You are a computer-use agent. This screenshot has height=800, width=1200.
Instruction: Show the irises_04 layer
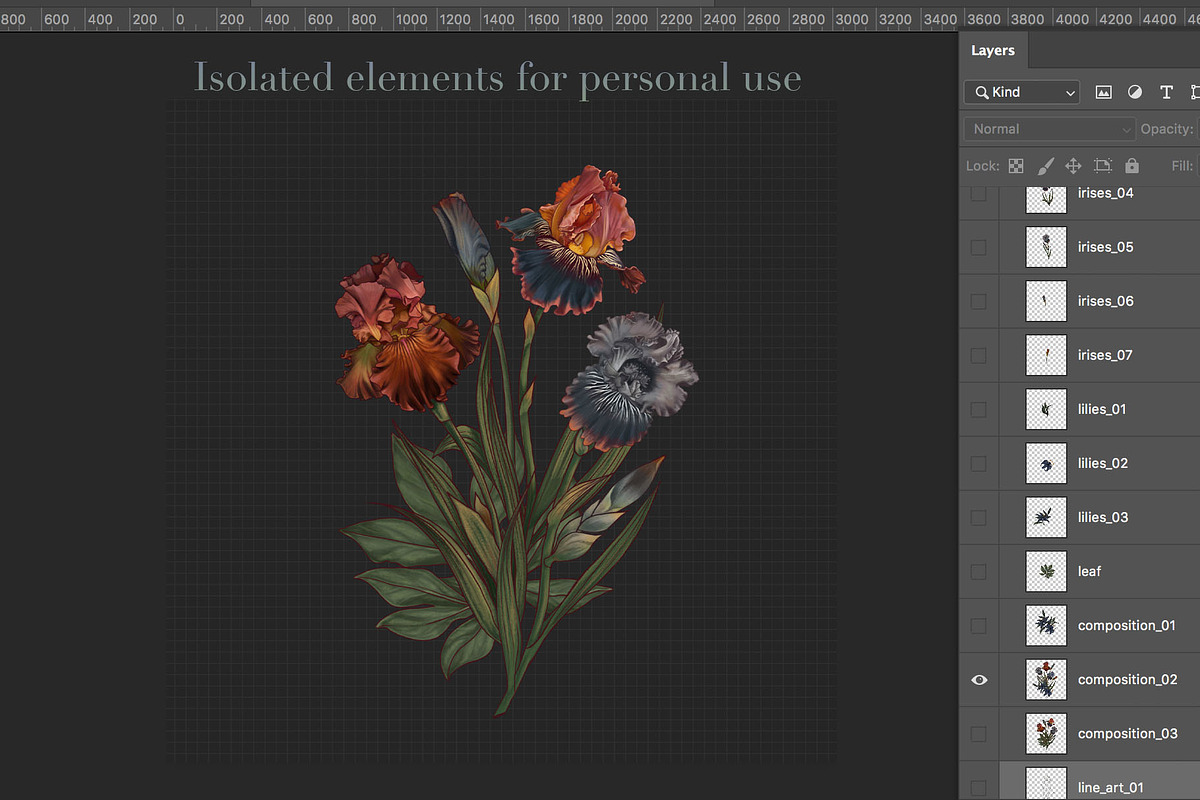coord(979,193)
